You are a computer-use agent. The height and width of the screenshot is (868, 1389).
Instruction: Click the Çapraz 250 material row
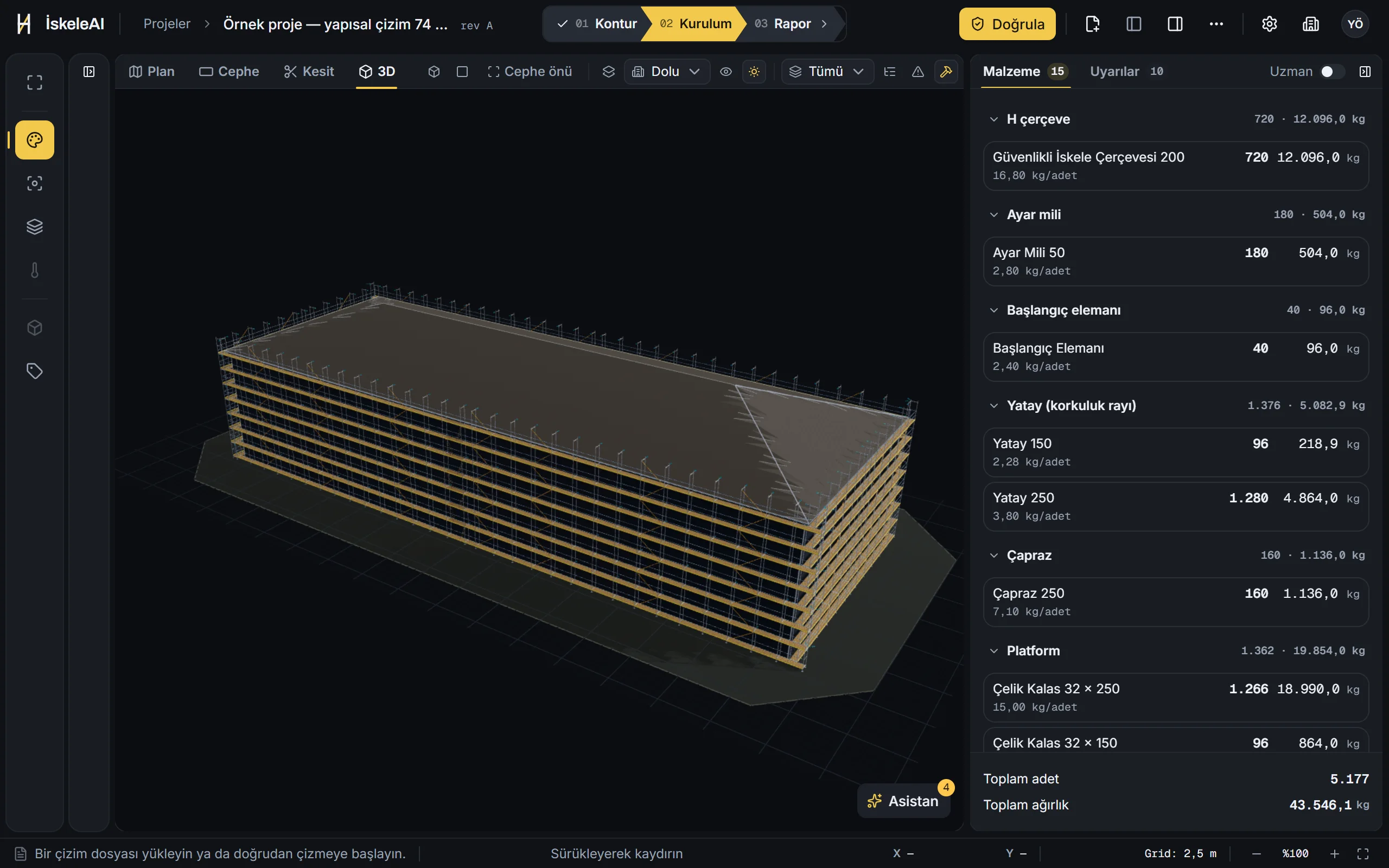pyautogui.click(x=1175, y=602)
